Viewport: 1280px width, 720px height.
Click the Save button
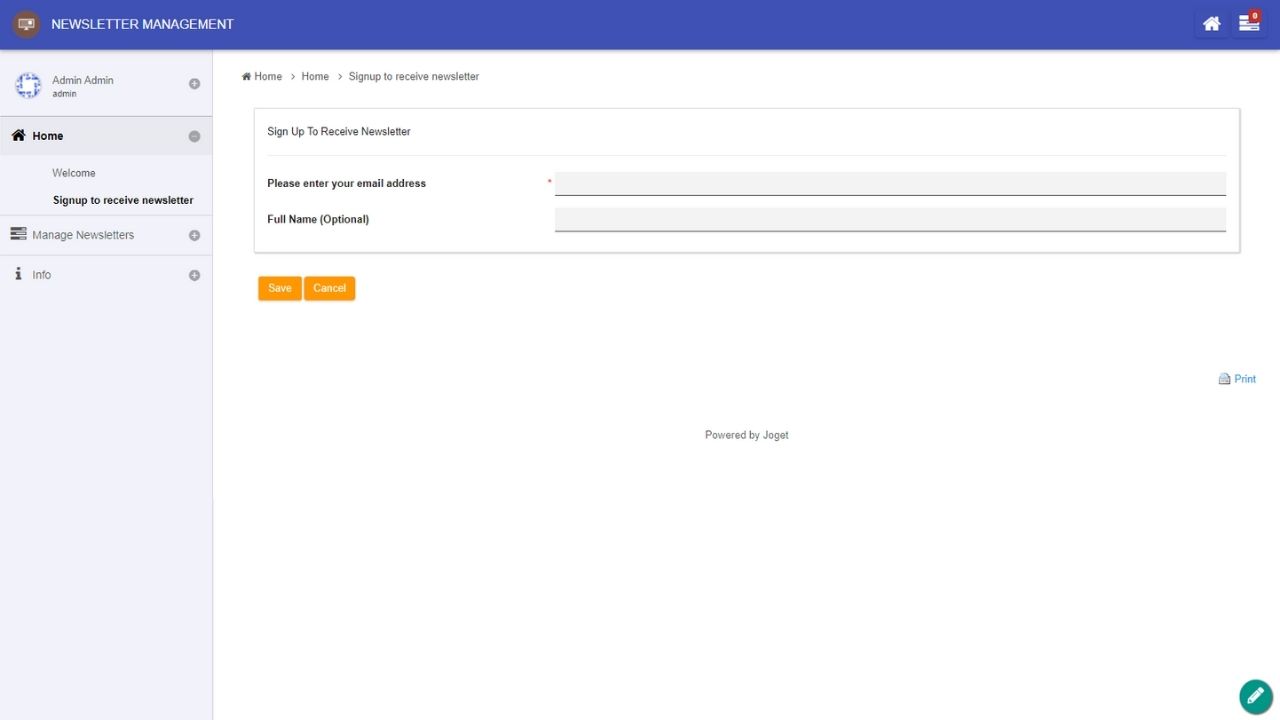point(280,288)
